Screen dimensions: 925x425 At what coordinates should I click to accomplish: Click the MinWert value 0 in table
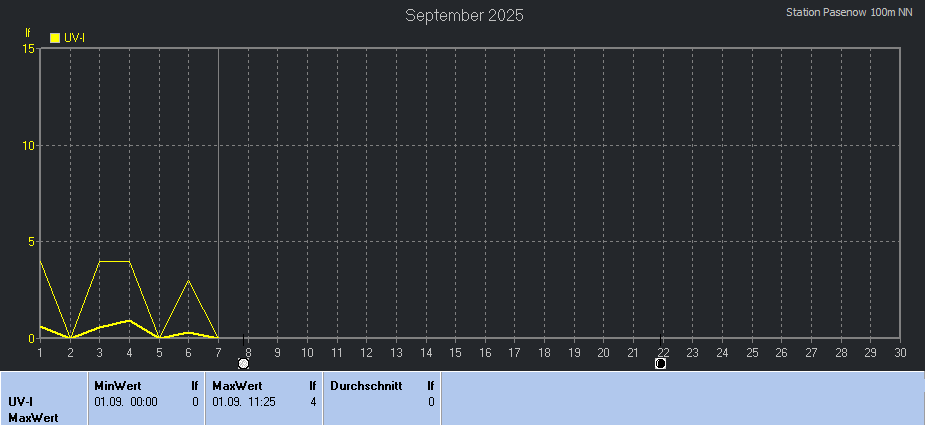coord(195,402)
